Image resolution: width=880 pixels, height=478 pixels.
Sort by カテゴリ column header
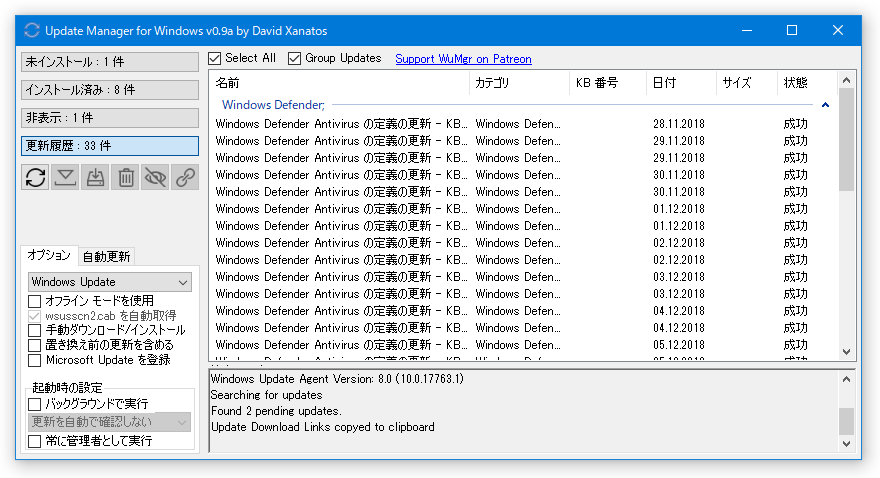click(519, 83)
